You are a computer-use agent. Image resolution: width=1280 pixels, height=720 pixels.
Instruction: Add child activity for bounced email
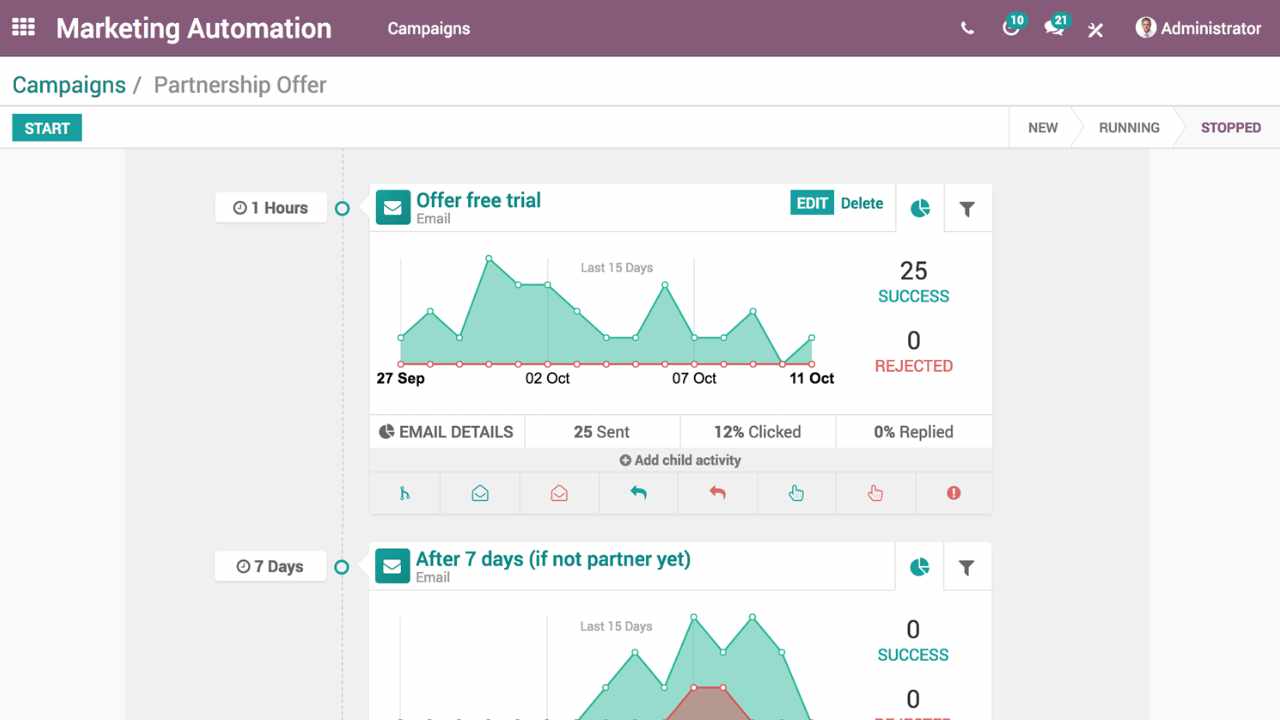(953, 493)
